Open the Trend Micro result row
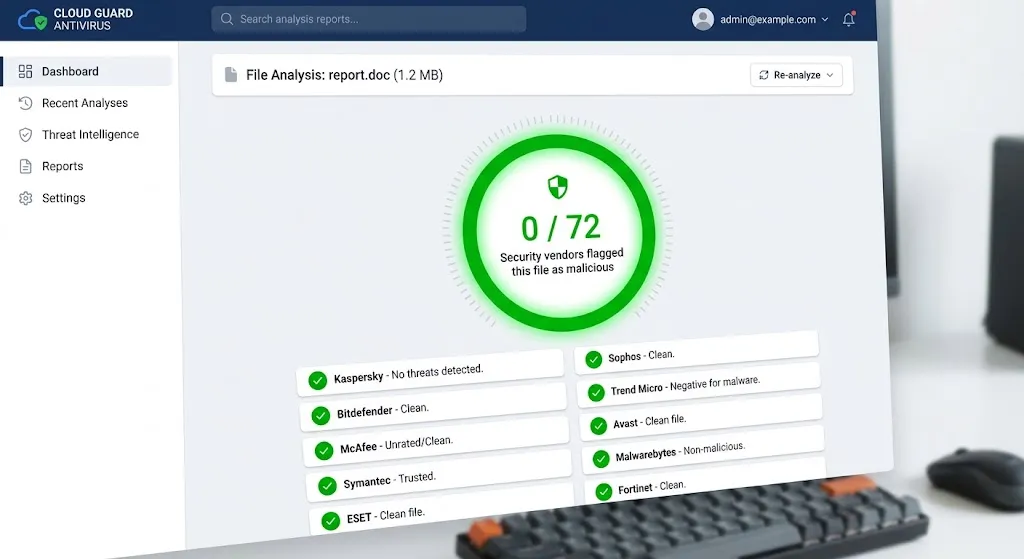 (699, 385)
